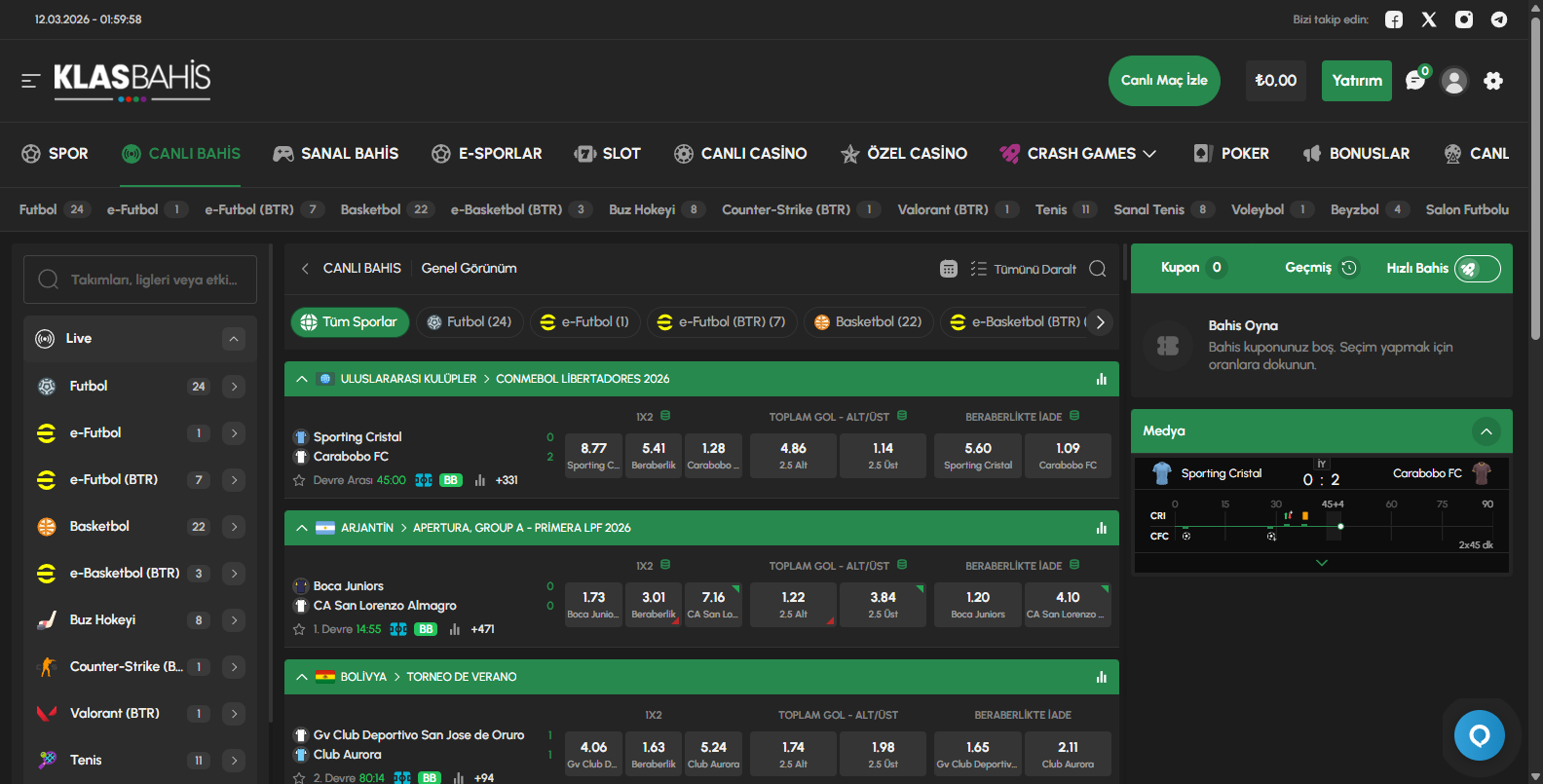Screen dimensions: 1543x784
Task: Open BONUSLAR in main navigation
Action: [1356, 154]
